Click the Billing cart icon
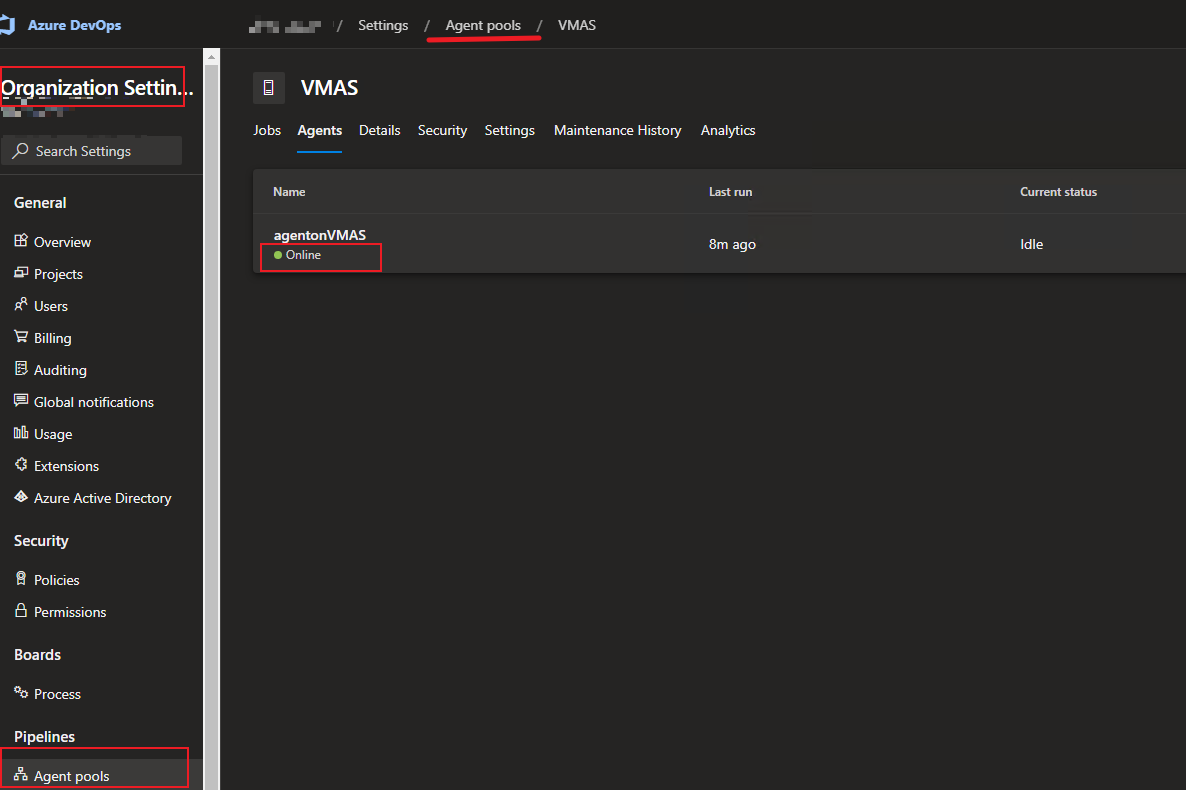The height and width of the screenshot is (790, 1186). point(20,337)
